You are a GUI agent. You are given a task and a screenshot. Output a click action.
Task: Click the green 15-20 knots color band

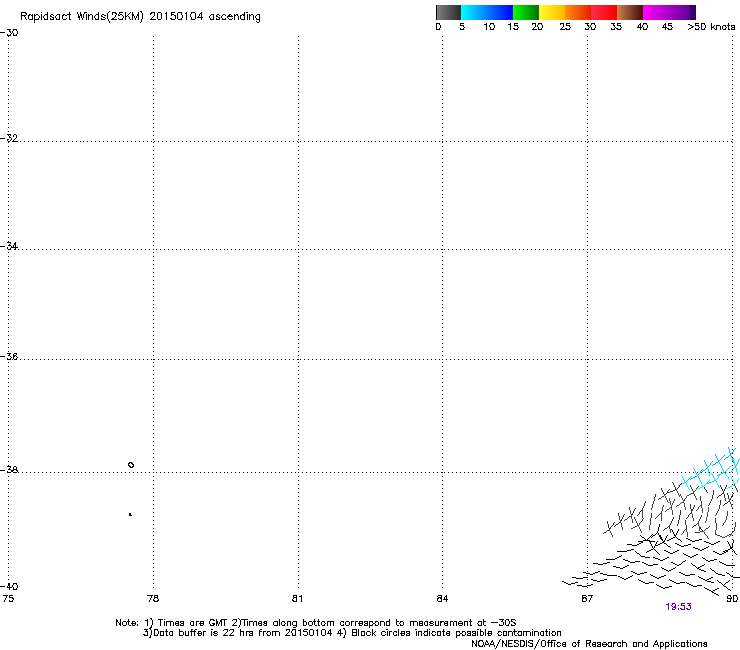click(x=526, y=12)
